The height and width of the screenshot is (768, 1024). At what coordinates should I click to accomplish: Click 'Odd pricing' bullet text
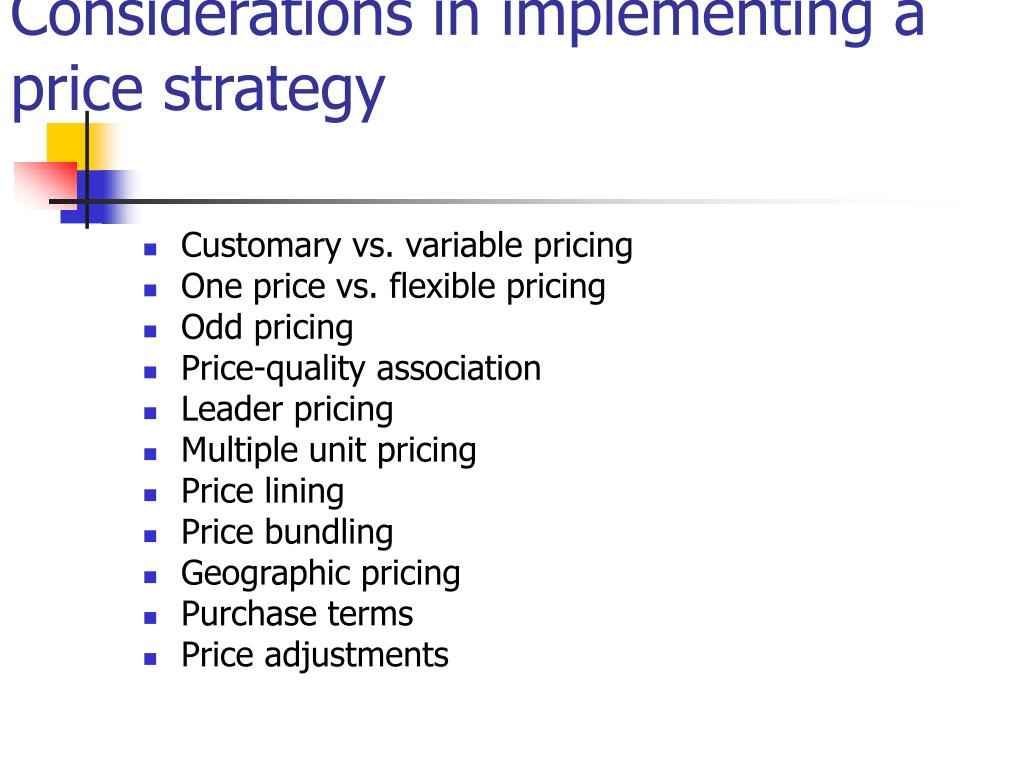tap(267, 328)
